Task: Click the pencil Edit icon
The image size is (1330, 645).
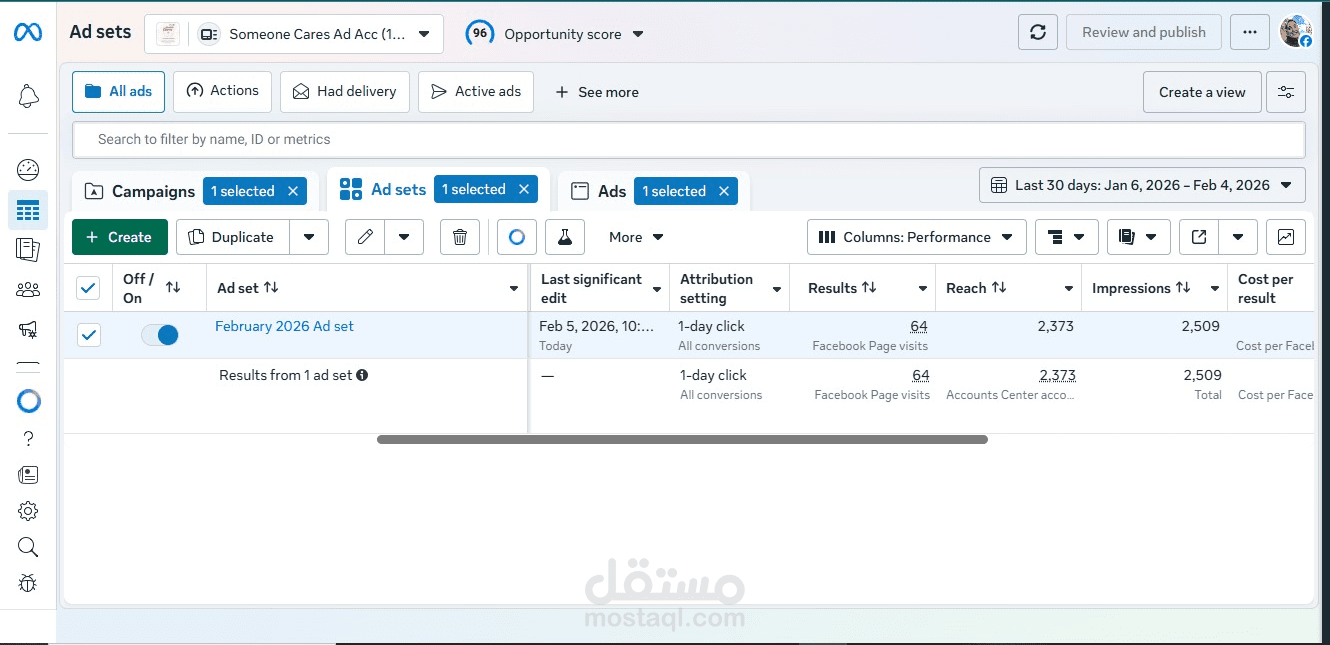Action: click(x=365, y=237)
